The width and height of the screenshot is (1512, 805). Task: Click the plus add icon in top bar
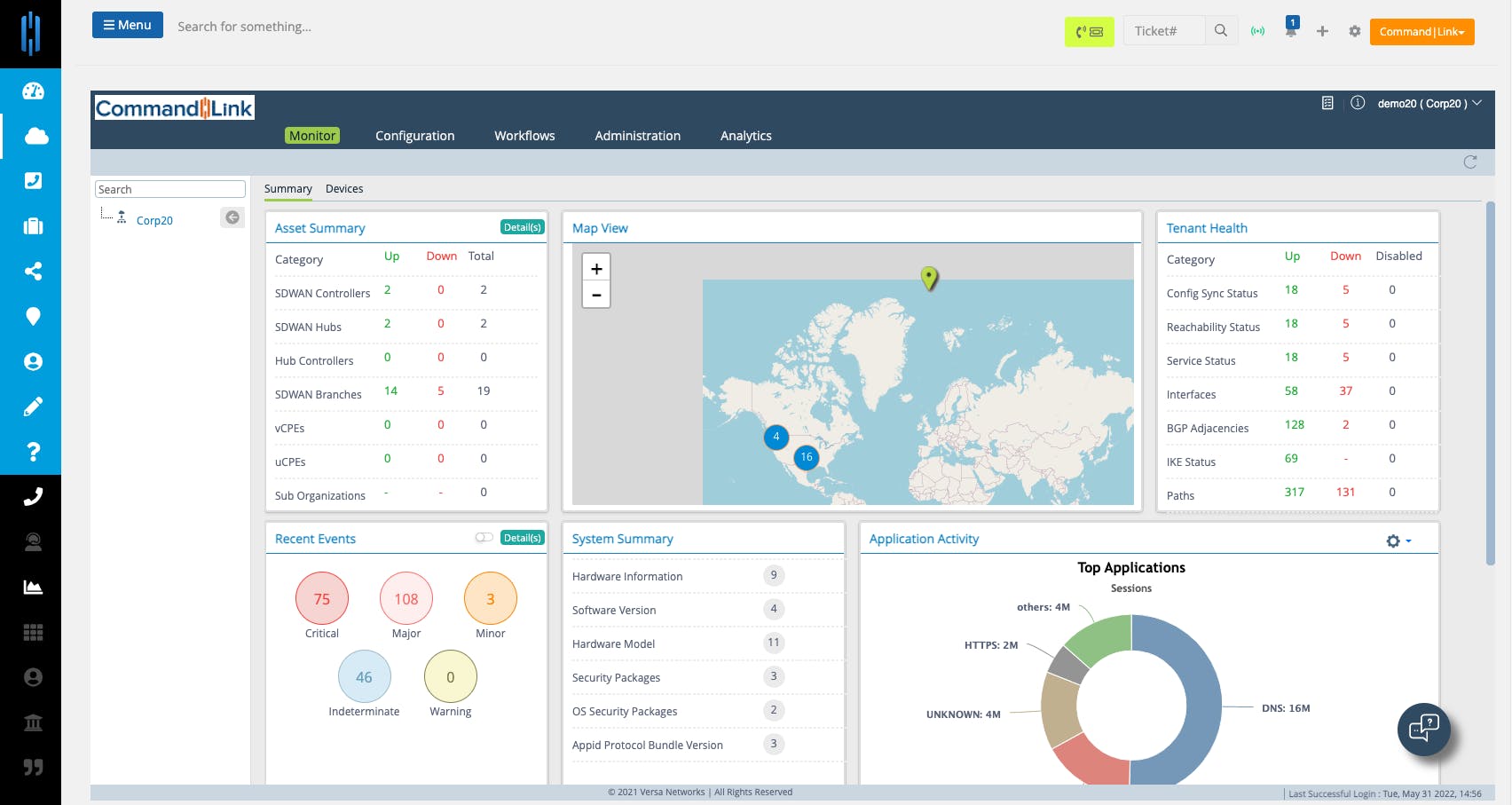tap(1322, 31)
